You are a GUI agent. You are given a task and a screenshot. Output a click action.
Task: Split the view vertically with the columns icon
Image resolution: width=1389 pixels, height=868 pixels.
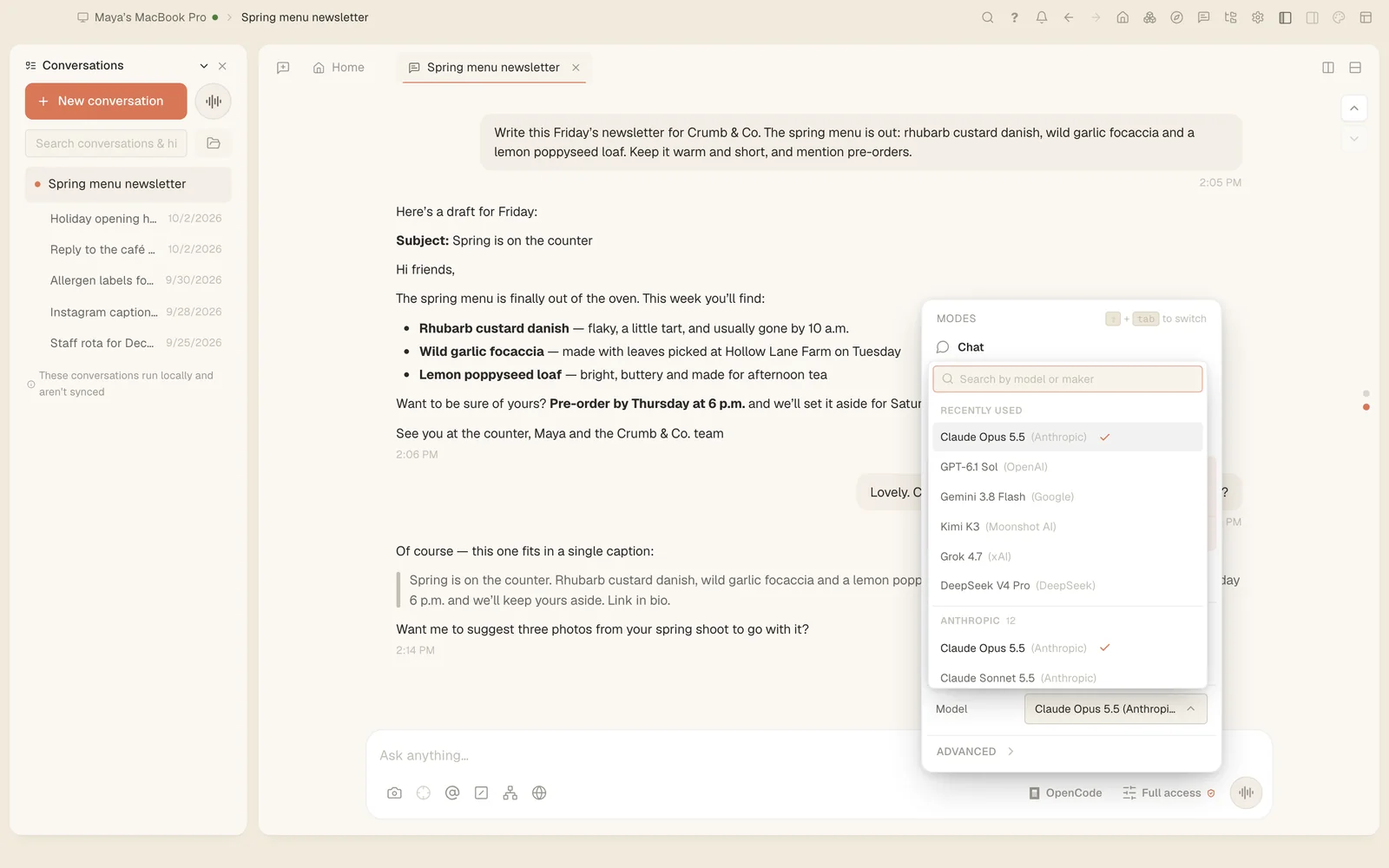point(1328,68)
